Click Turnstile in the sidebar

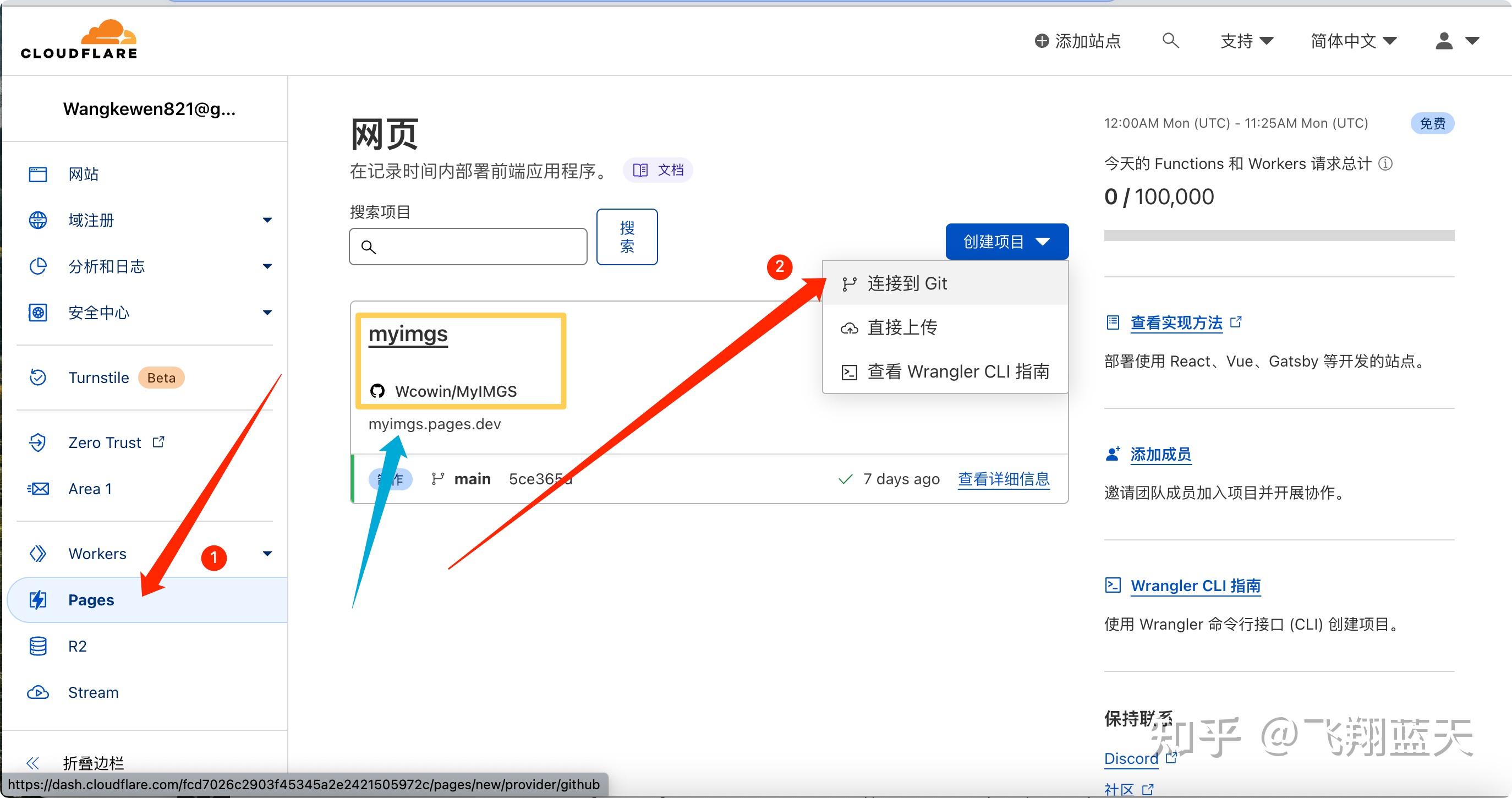(98, 378)
